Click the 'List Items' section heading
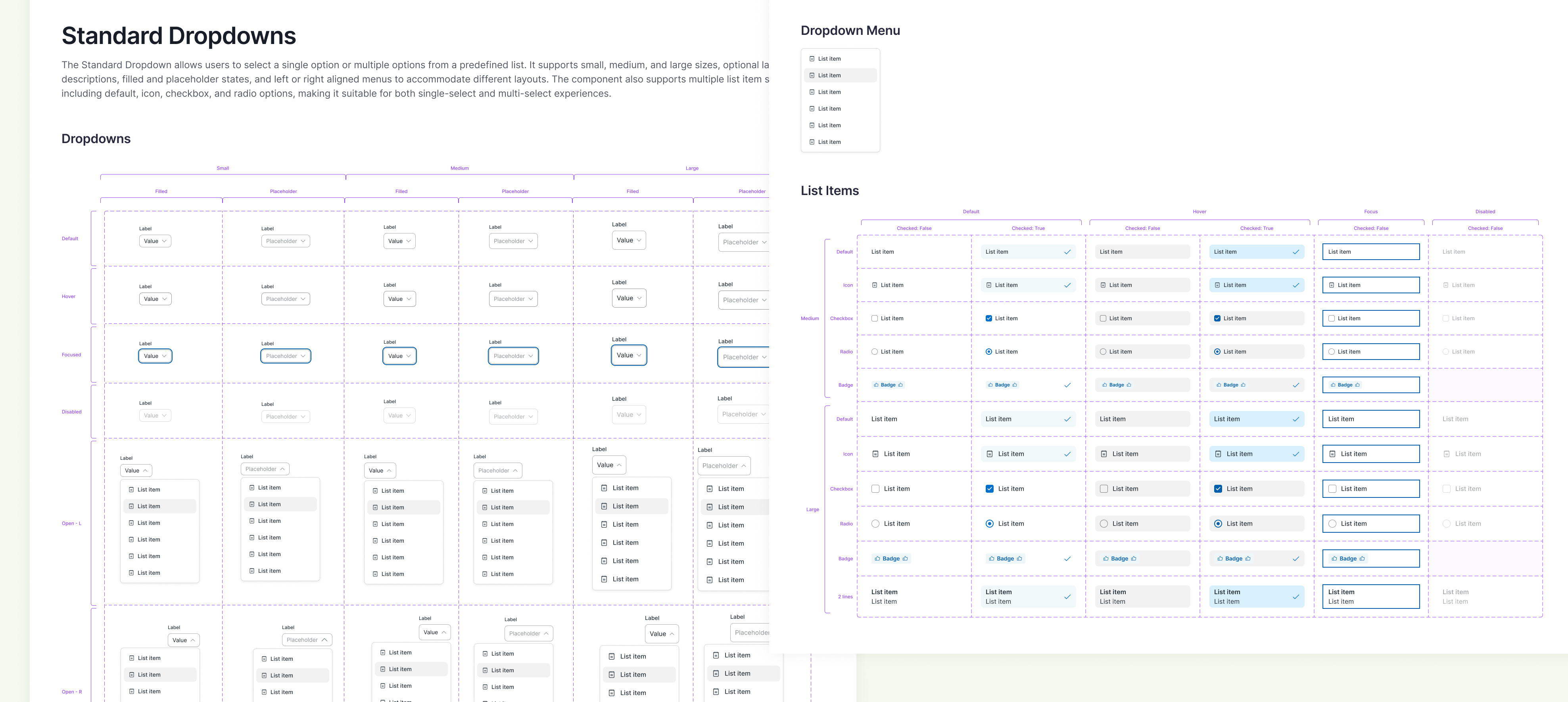The image size is (1568, 702). pyautogui.click(x=830, y=191)
